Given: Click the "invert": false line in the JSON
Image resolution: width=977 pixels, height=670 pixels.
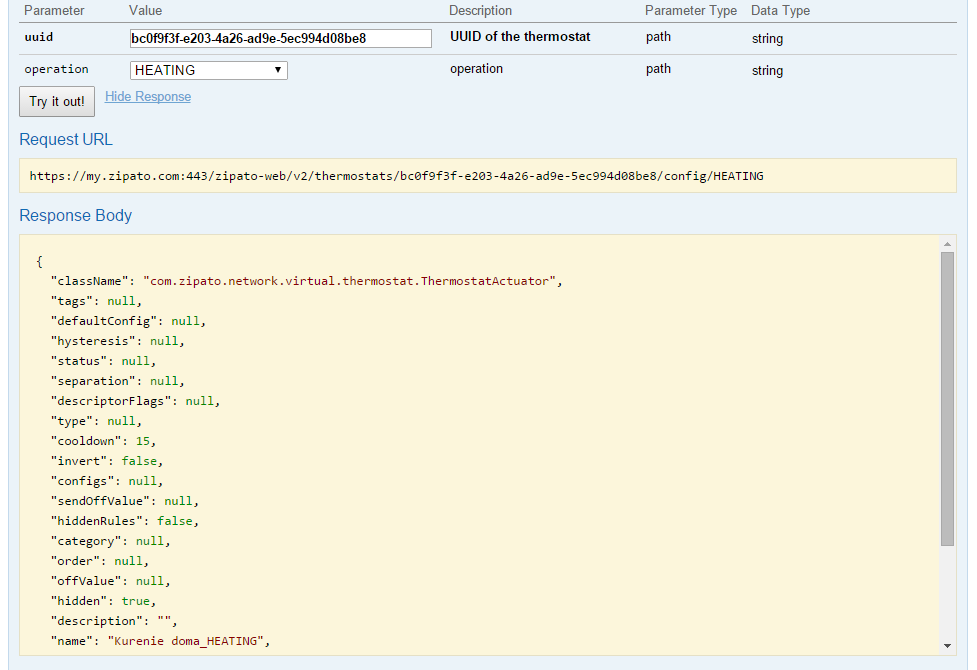Looking at the screenshot, I should coord(107,461).
